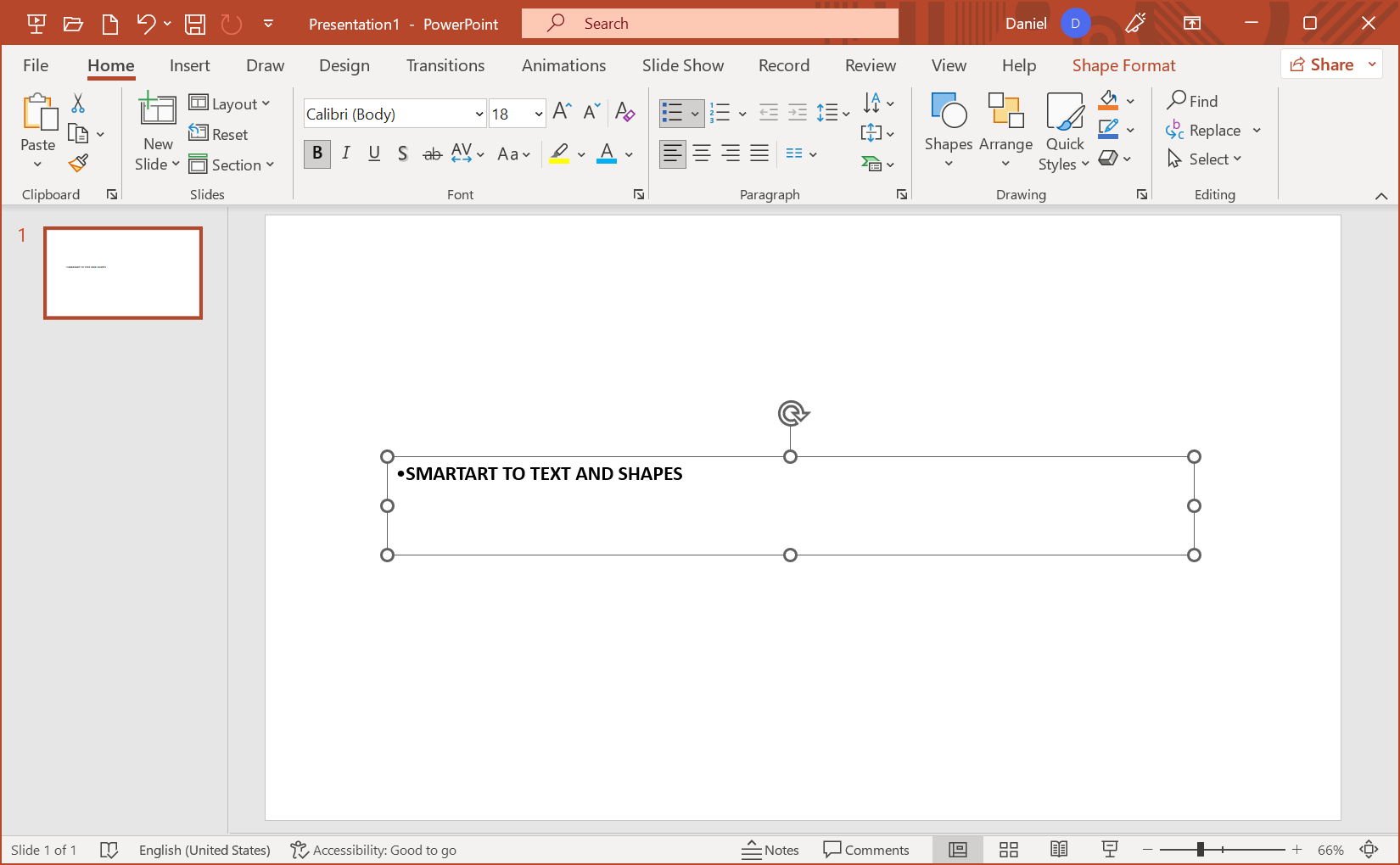Open the Shape Format tab

pyautogui.click(x=1123, y=65)
